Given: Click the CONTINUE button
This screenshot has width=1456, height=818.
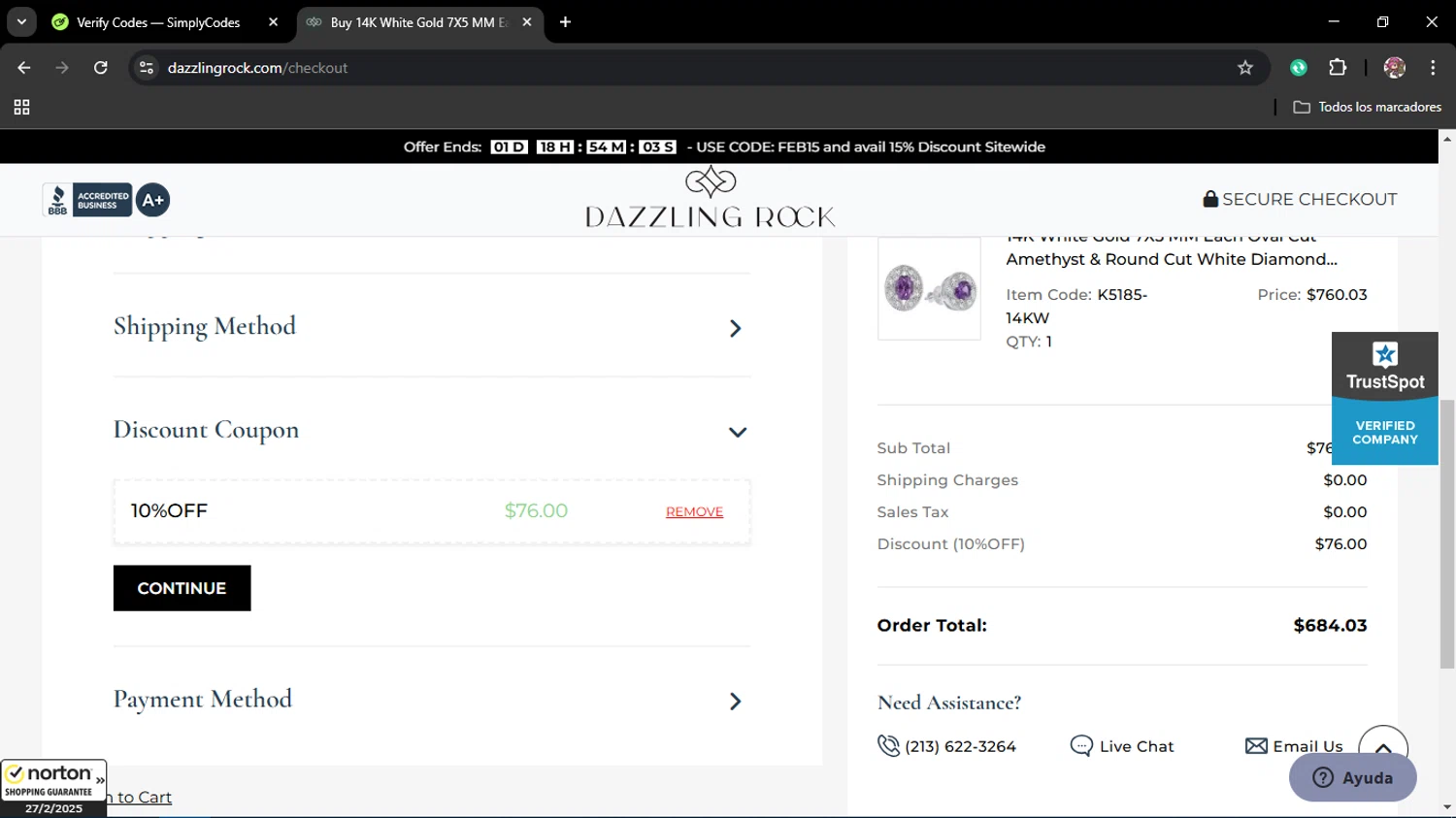Looking at the screenshot, I should coord(182,588).
